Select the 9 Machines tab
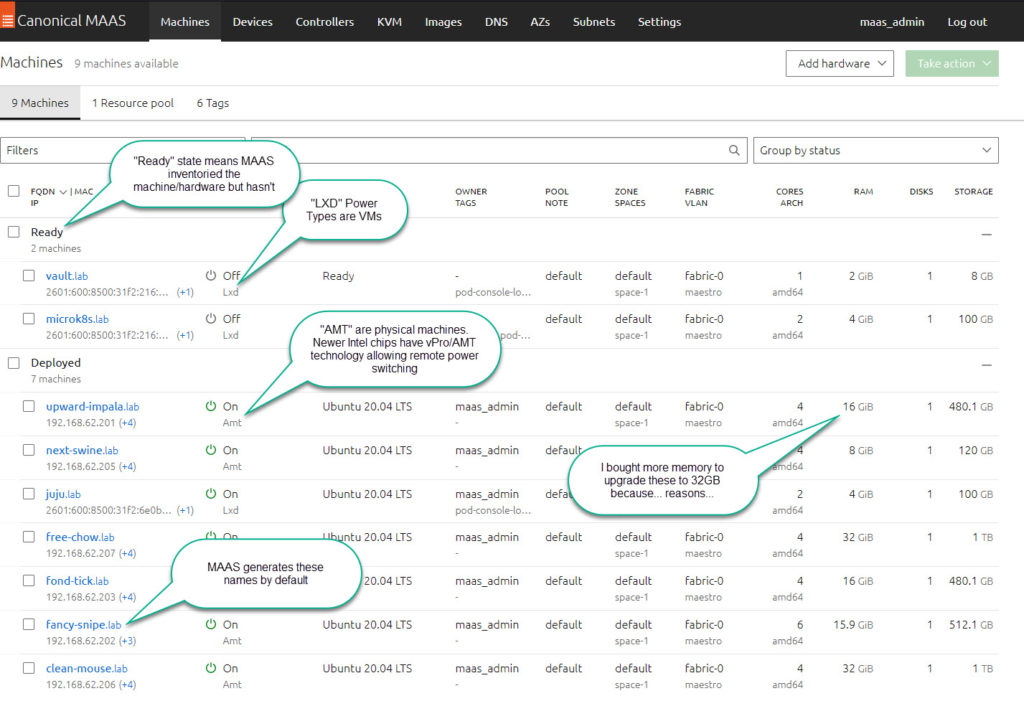This screenshot has height=701, width=1024. coord(40,103)
